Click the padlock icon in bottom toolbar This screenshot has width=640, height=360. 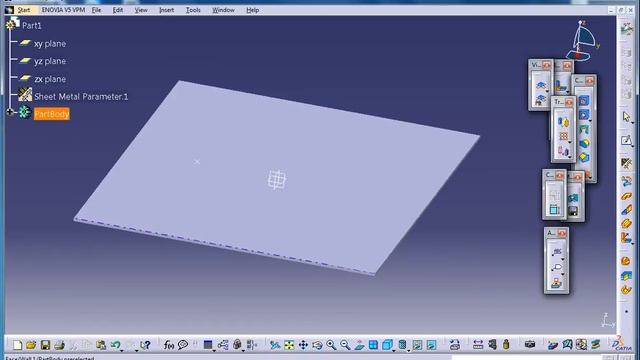click(237, 345)
